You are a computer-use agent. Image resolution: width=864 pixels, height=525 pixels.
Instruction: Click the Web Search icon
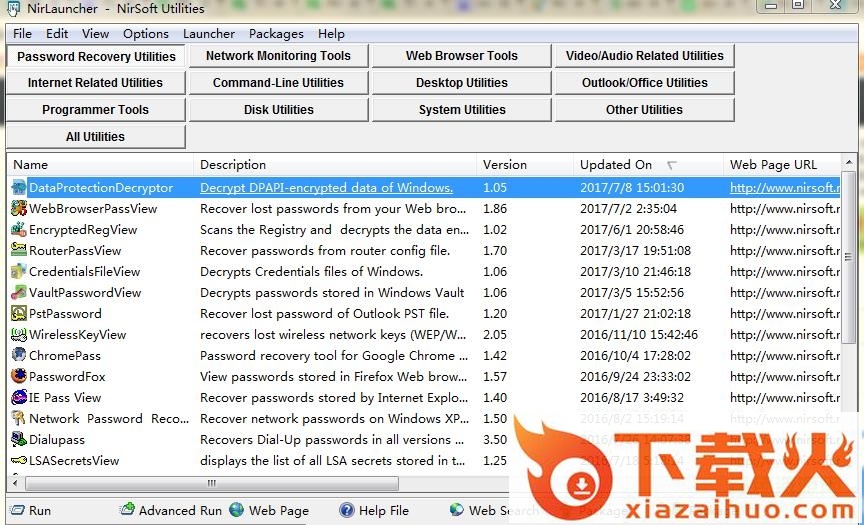[x=457, y=510]
